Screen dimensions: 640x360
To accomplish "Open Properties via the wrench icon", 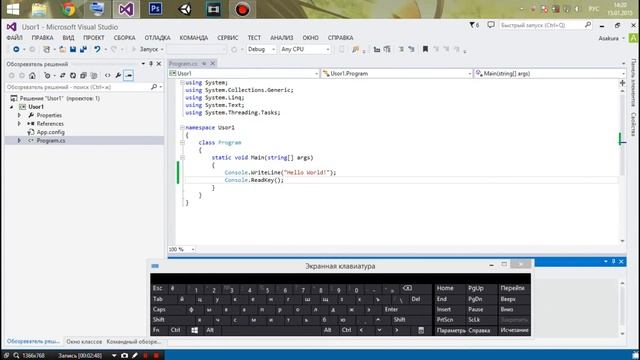I will click(x=118, y=76).
